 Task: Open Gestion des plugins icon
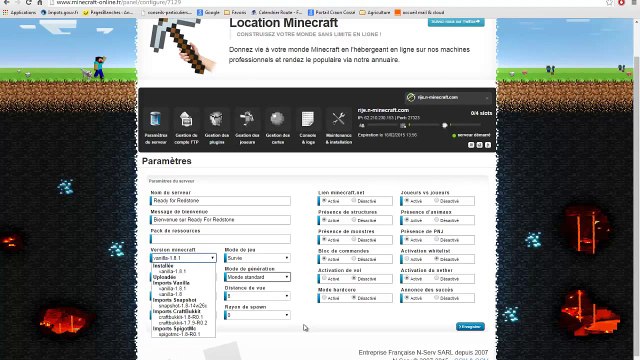pos(217,119)
